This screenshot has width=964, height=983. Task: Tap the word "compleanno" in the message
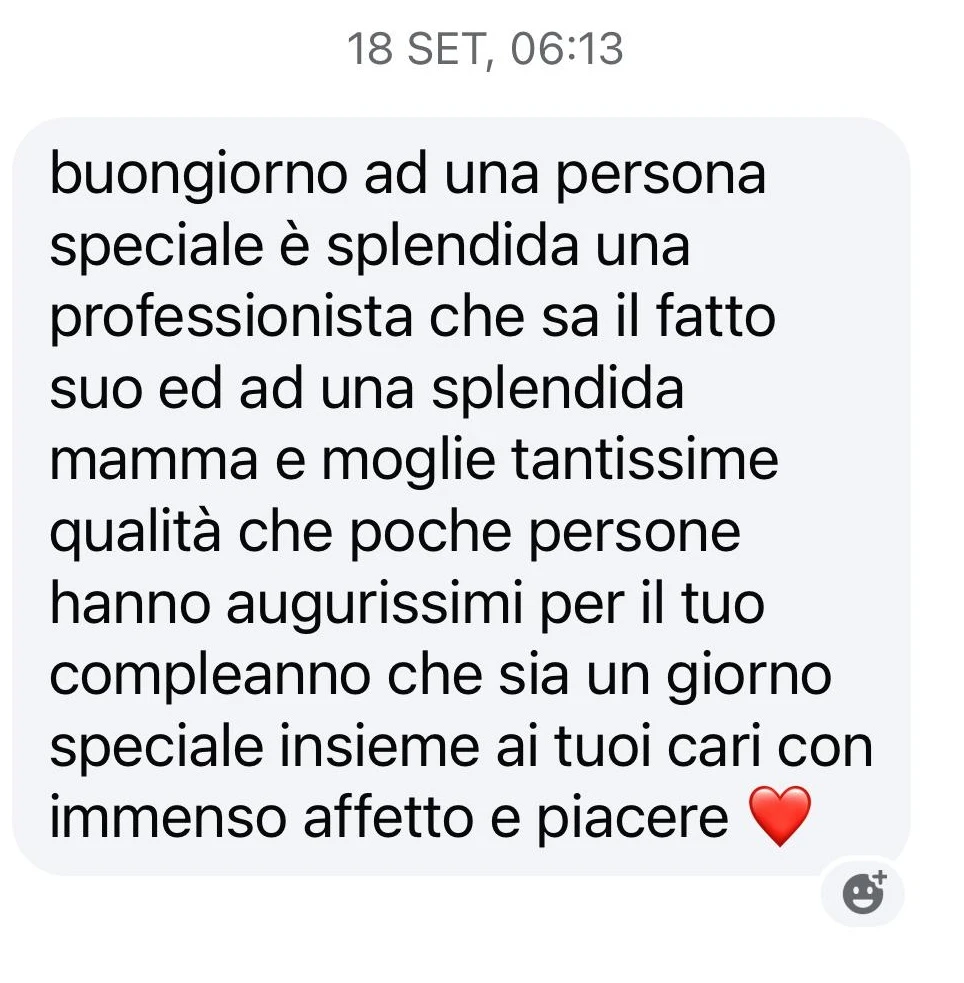209,677
